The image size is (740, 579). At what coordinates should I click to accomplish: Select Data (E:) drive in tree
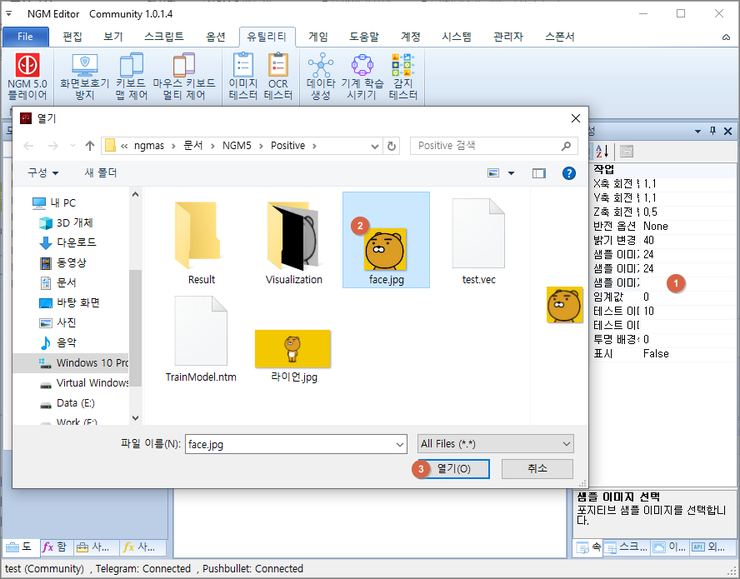pyautogui.click(x=75, y=403)
